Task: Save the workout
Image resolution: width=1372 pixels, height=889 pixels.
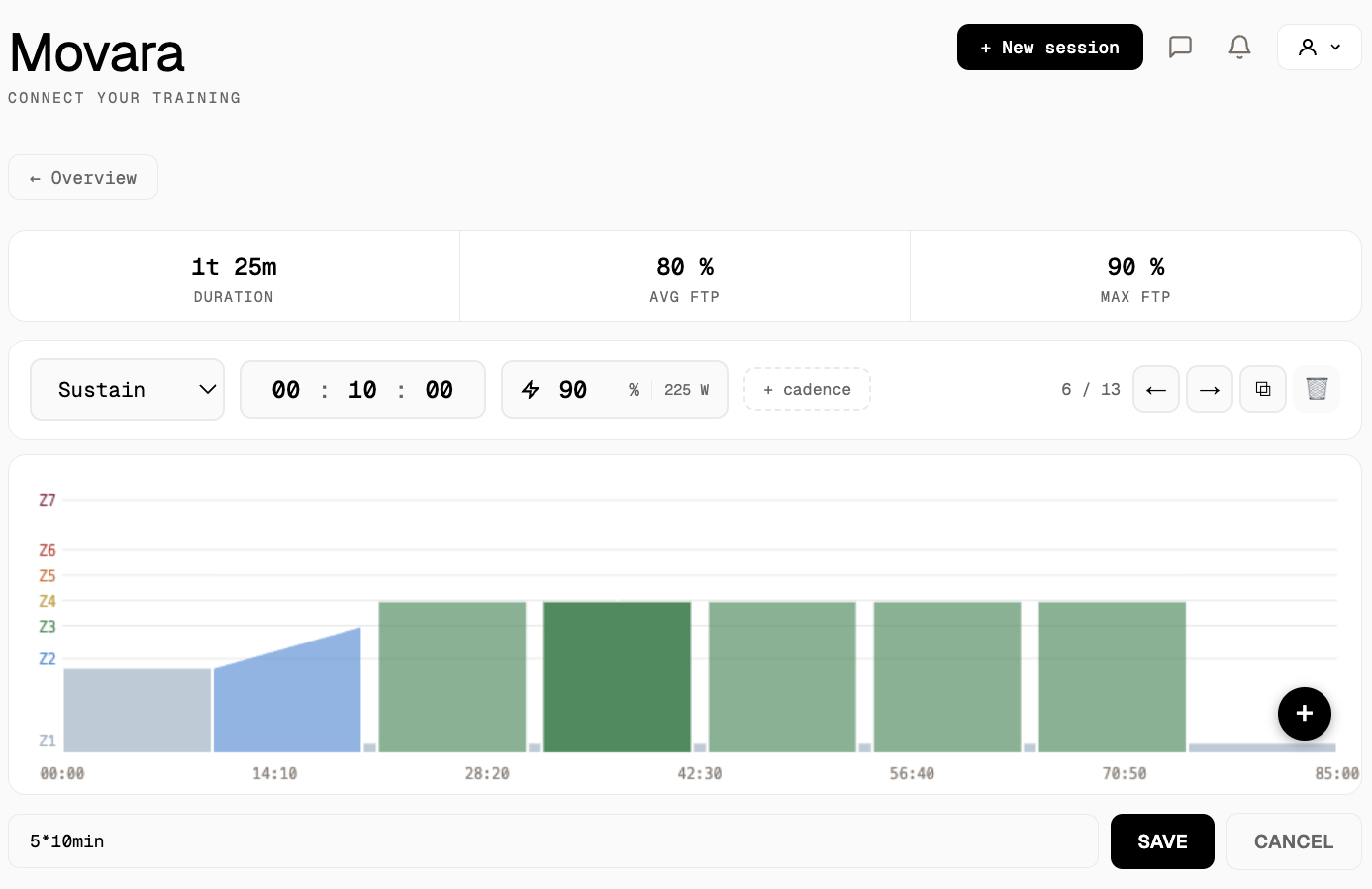Action: pos(1162,841)
